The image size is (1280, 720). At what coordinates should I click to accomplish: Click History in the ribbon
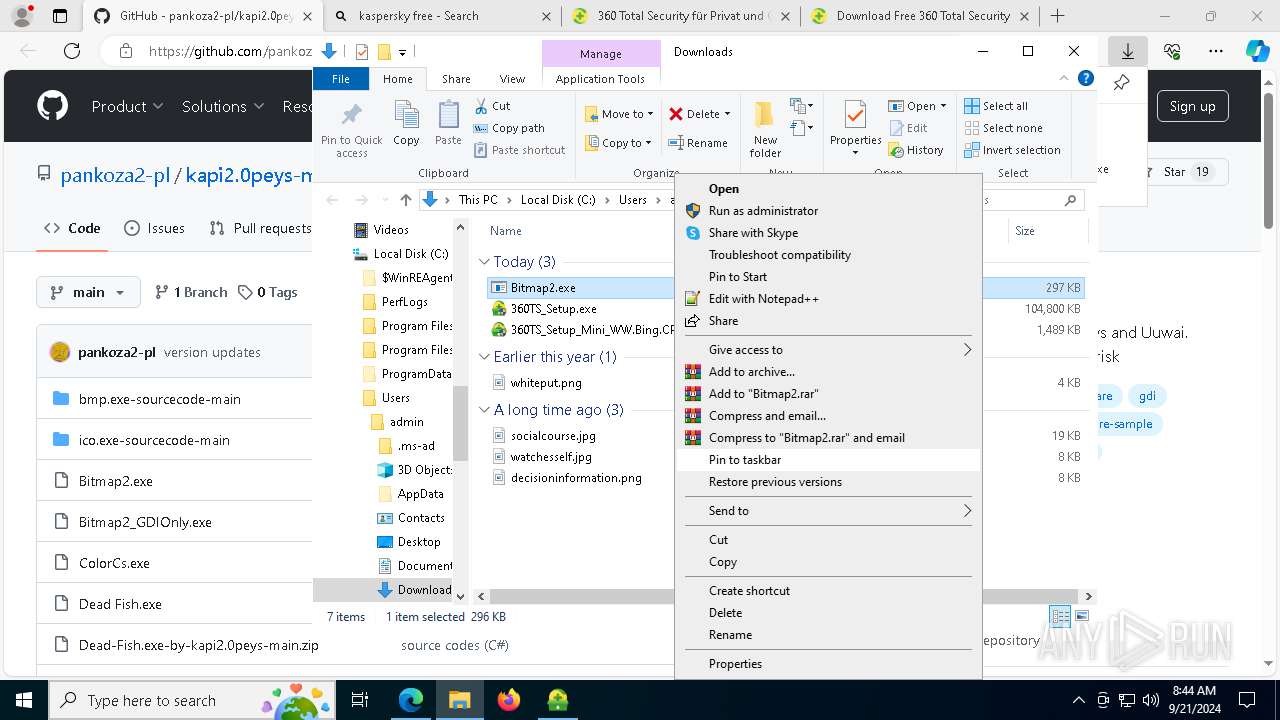coord(916,150)
